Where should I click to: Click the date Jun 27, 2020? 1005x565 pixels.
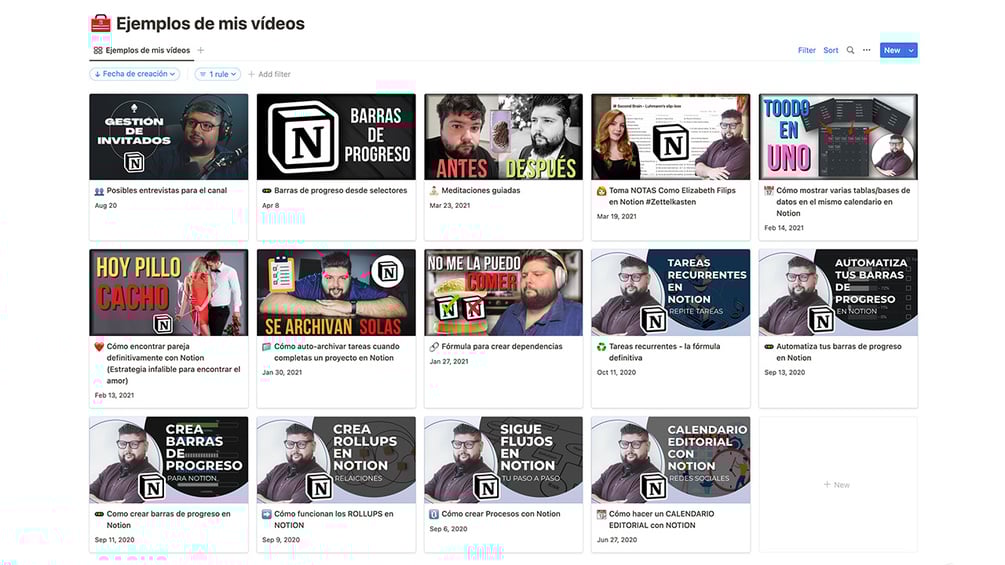[617, 540]
